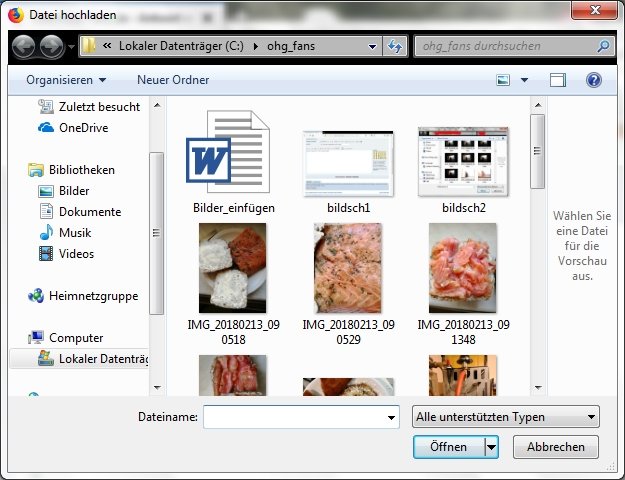Expand the Dateiname history dropdown arrow
The height and width of the screenshot is (480, 625).
(391, 417)
